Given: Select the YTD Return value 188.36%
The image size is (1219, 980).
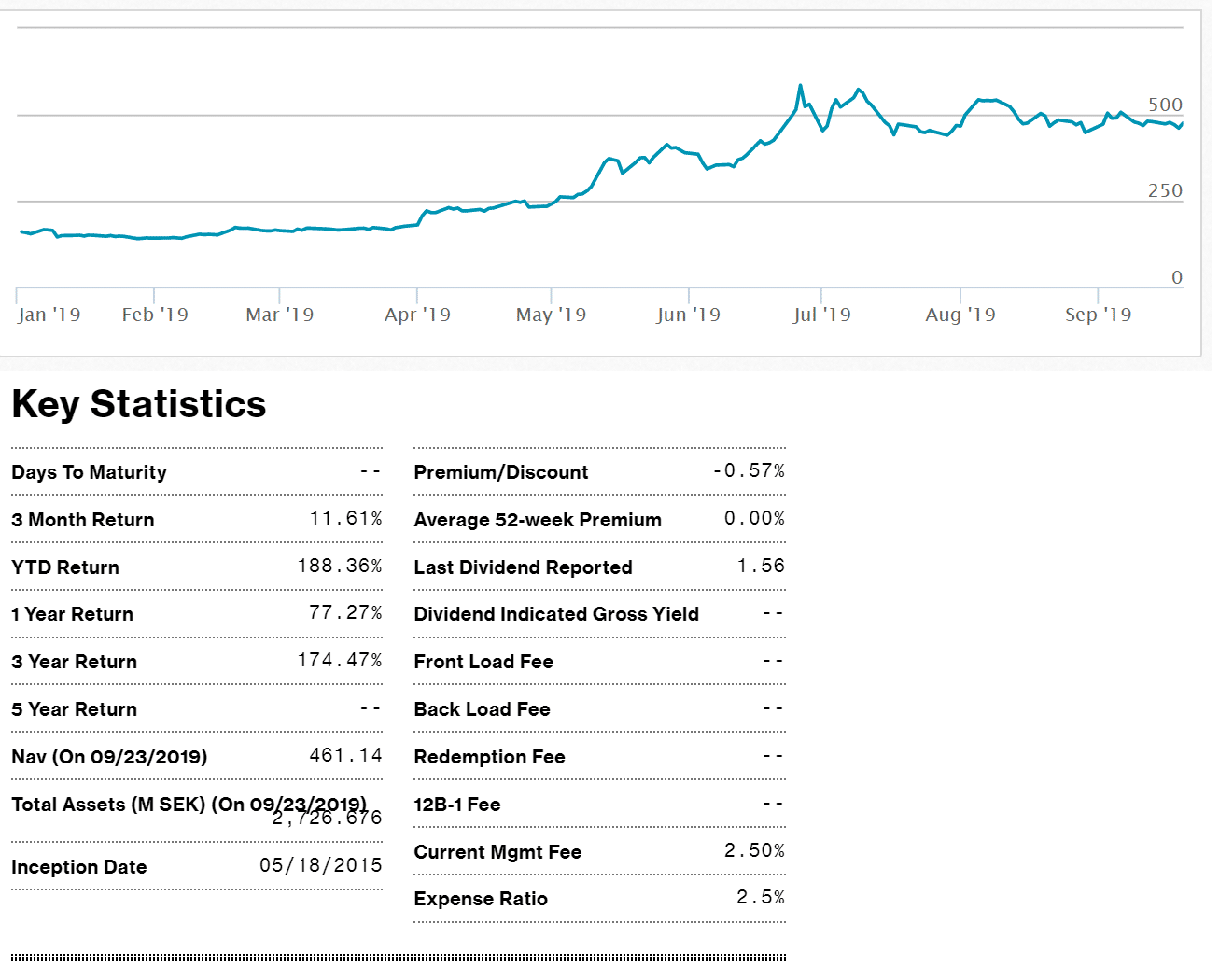Looking at the screenshot, I should pos(340,566).
